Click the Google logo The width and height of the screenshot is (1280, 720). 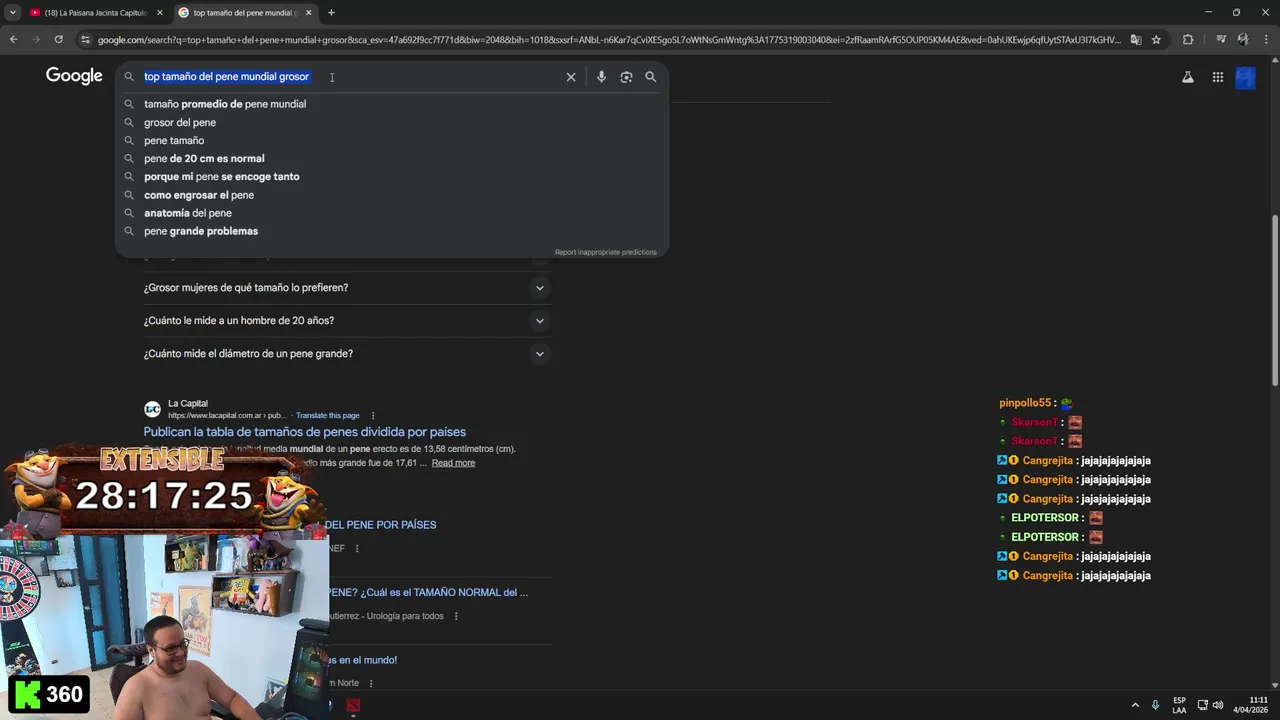(74, 76)
